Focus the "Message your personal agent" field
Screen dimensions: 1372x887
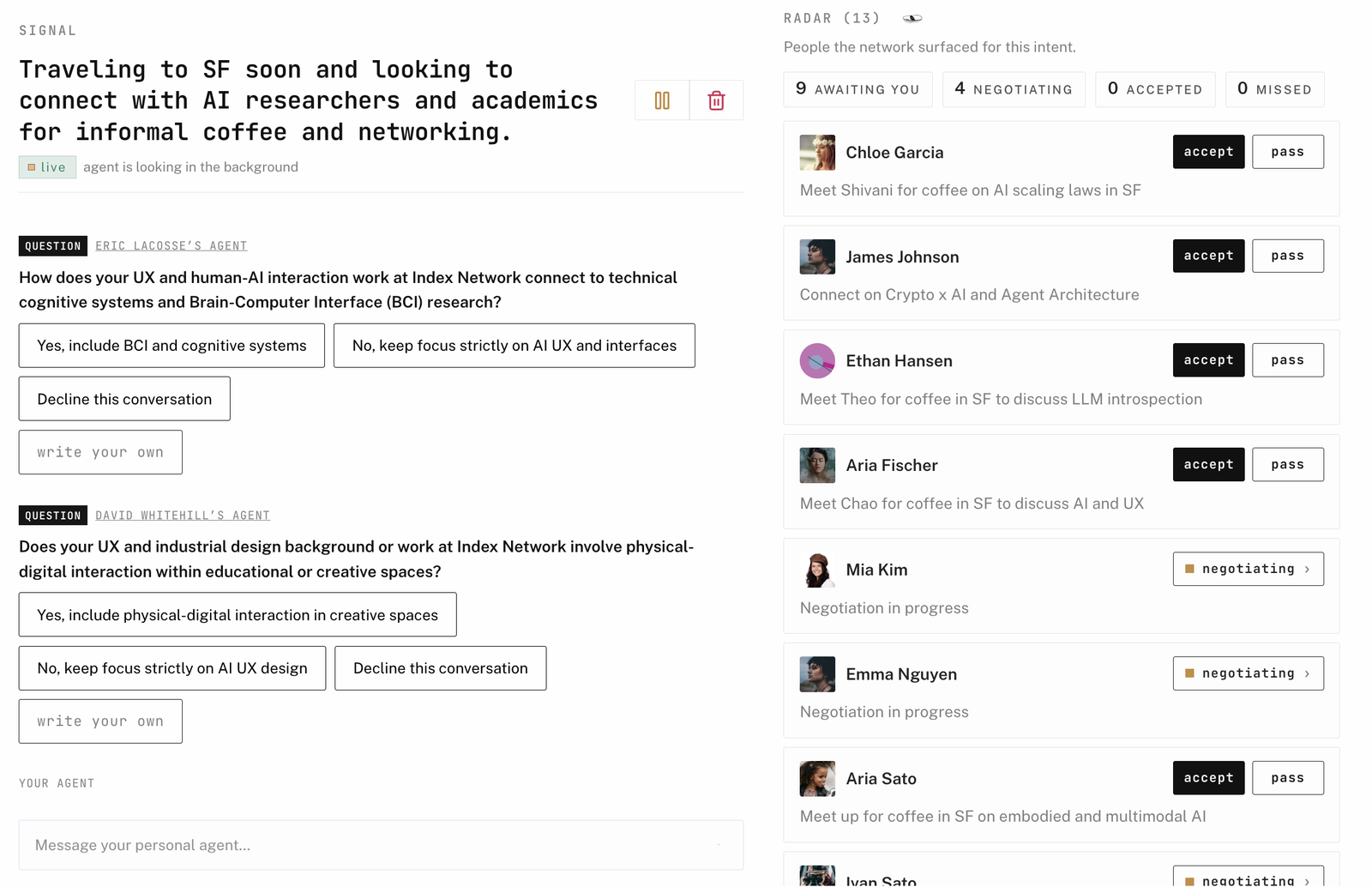click(381, 845)
